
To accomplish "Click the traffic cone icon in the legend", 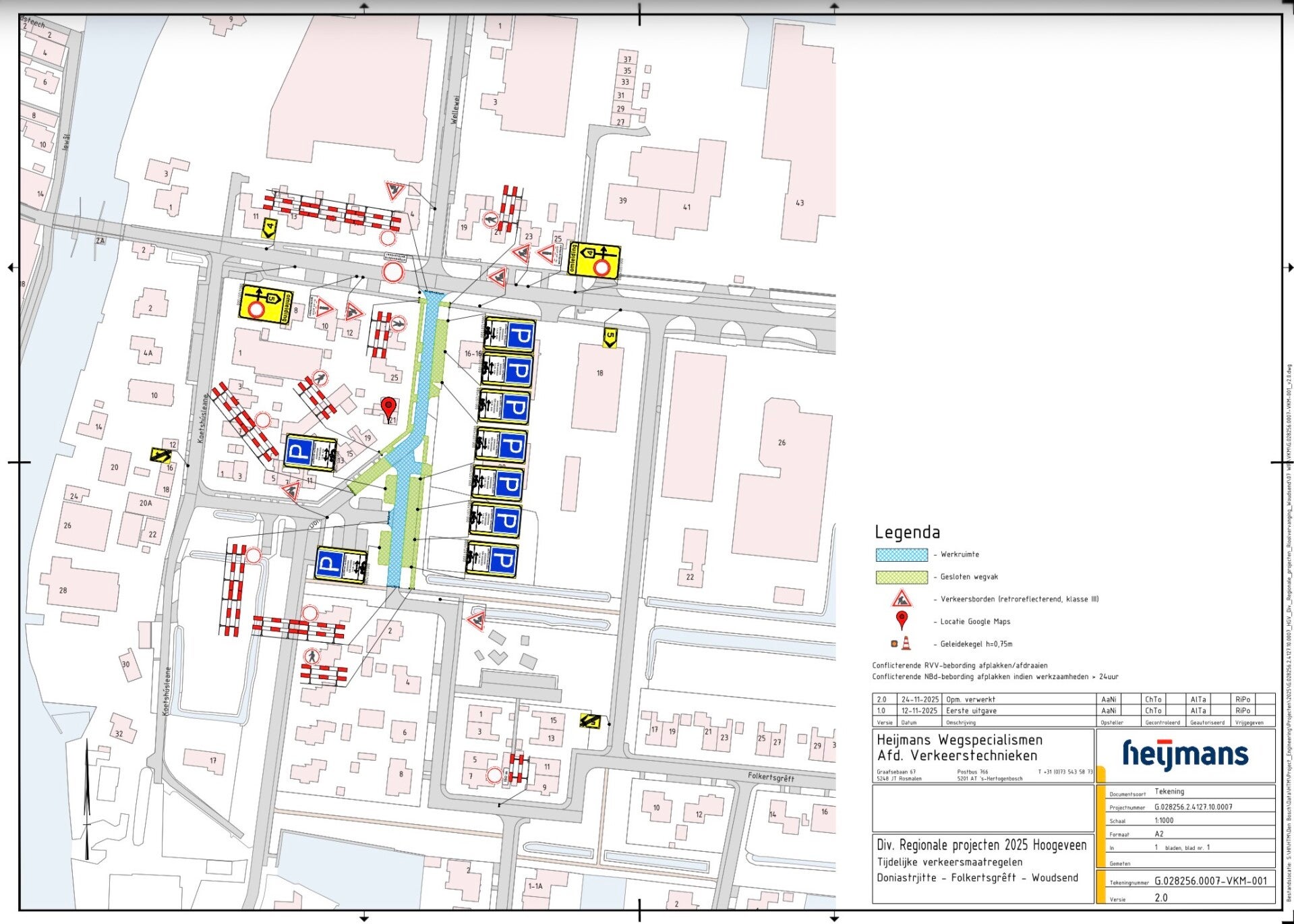I will (x=906, y=643).
